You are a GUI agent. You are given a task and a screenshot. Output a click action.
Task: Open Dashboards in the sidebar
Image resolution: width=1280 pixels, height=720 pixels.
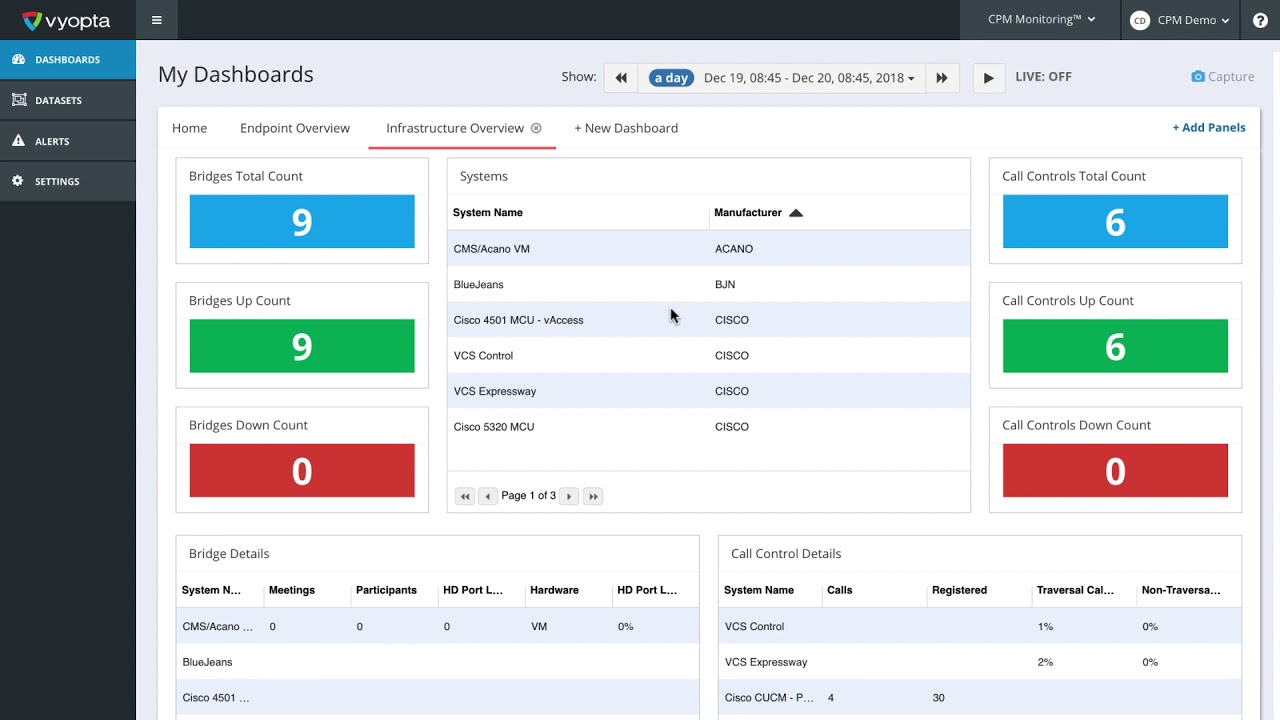[68, 60]
